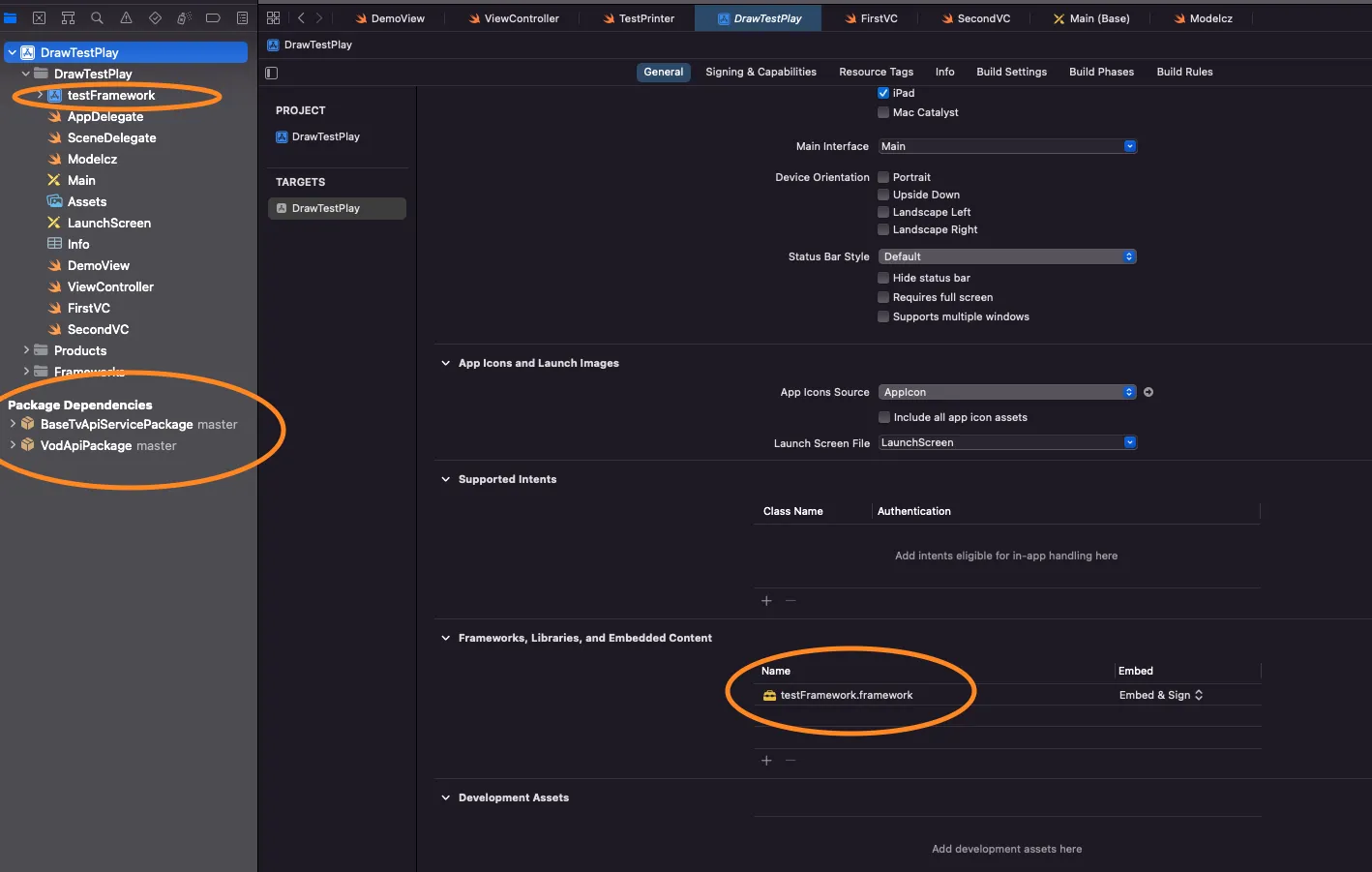Expand the VodApiPackage dependency
Screen dimensions: 1372x872
coord(13,445)
